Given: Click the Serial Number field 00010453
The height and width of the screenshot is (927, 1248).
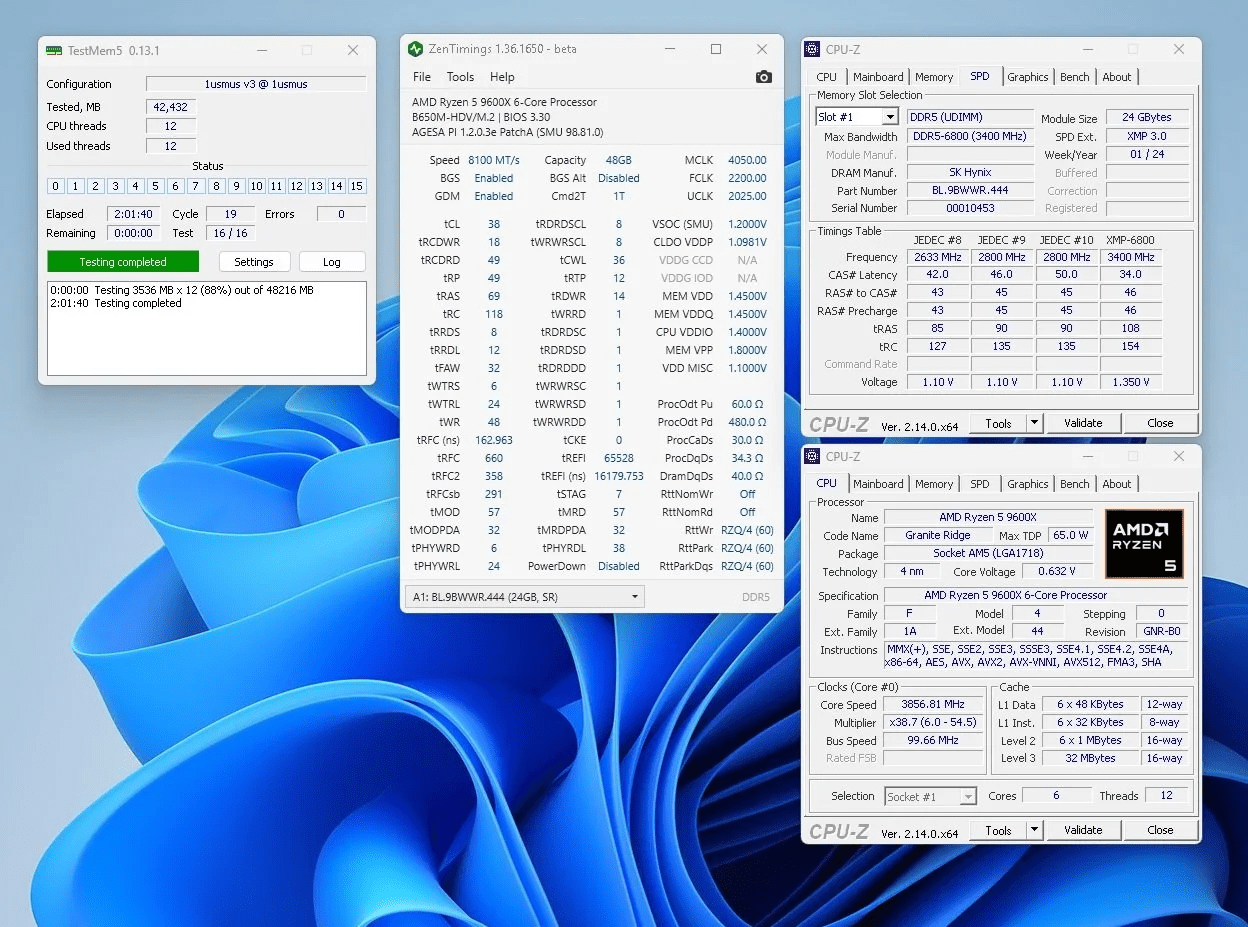Looking at the screenshot, I should click(970, 208).
